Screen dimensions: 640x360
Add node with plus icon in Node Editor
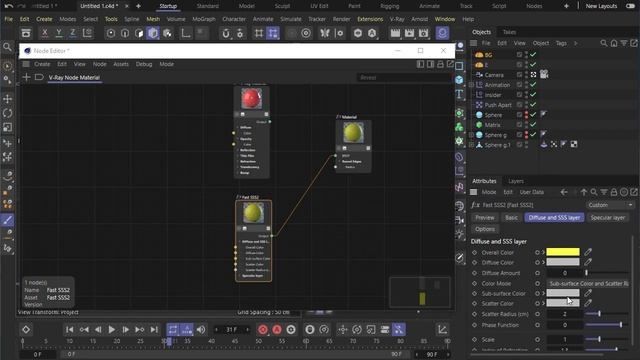tap(26, 77)
